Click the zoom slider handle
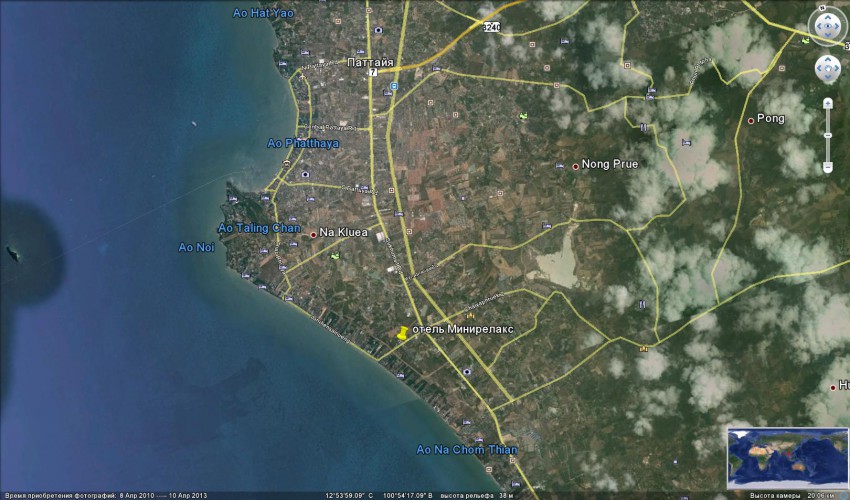This screenshot has height=500, width=850. pyautogui.click(x=828, y=133)
